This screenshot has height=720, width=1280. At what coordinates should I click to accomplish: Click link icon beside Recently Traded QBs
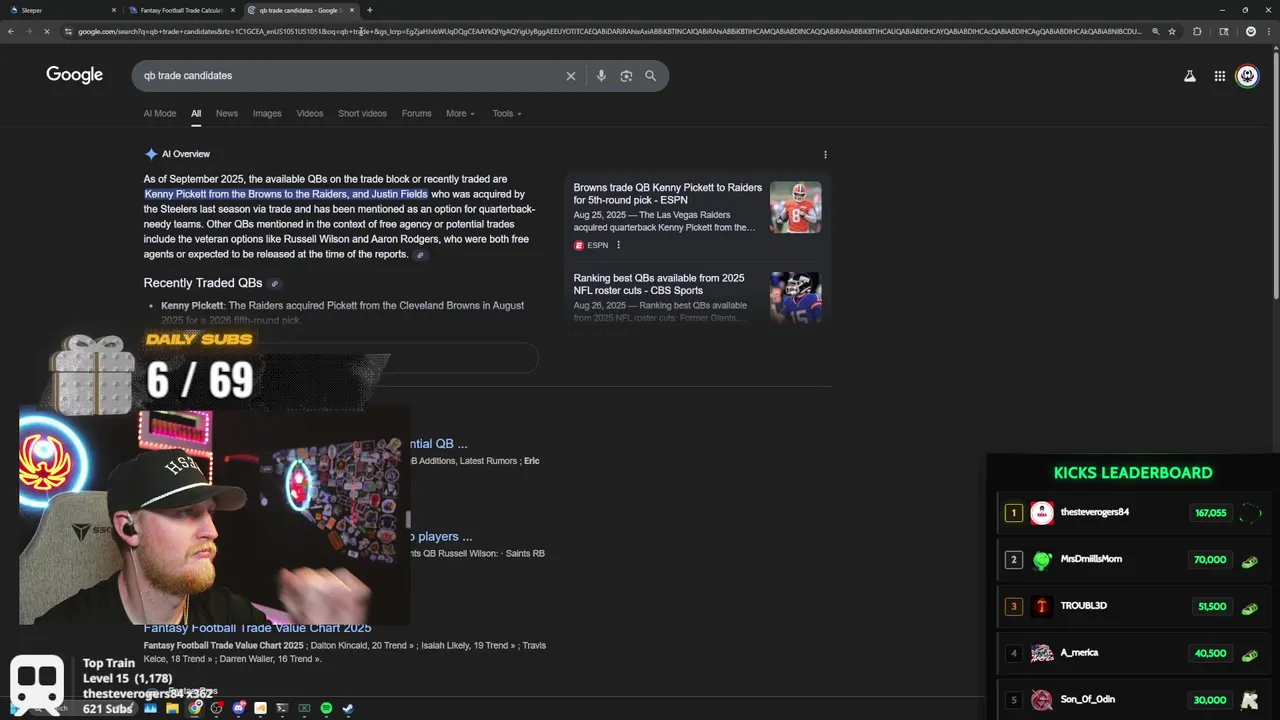pyautogui.click(x=275, y=284)
